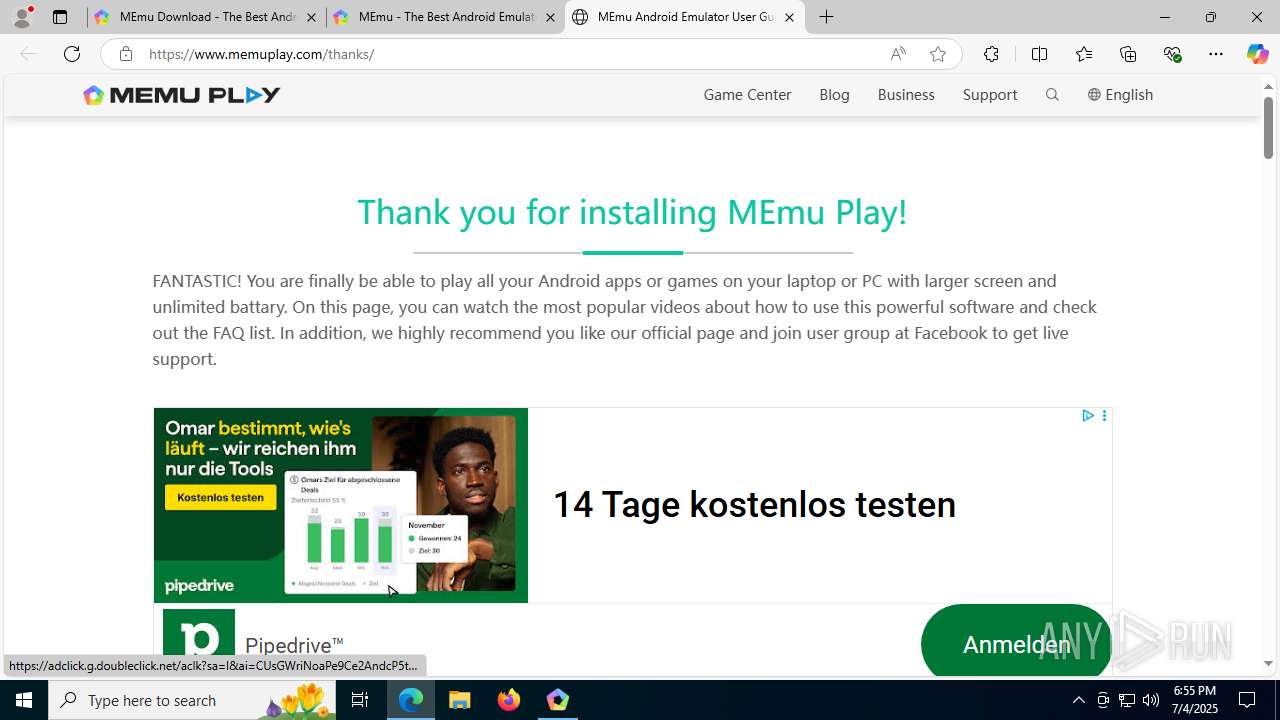Open the tab actions menu icon
Viewport: 1280px width, 720px height.
coord(60,17)
